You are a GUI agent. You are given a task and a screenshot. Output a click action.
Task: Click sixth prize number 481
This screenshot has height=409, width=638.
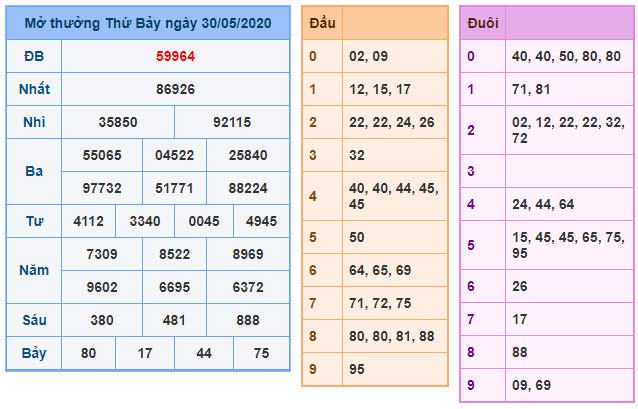[175, 320]
